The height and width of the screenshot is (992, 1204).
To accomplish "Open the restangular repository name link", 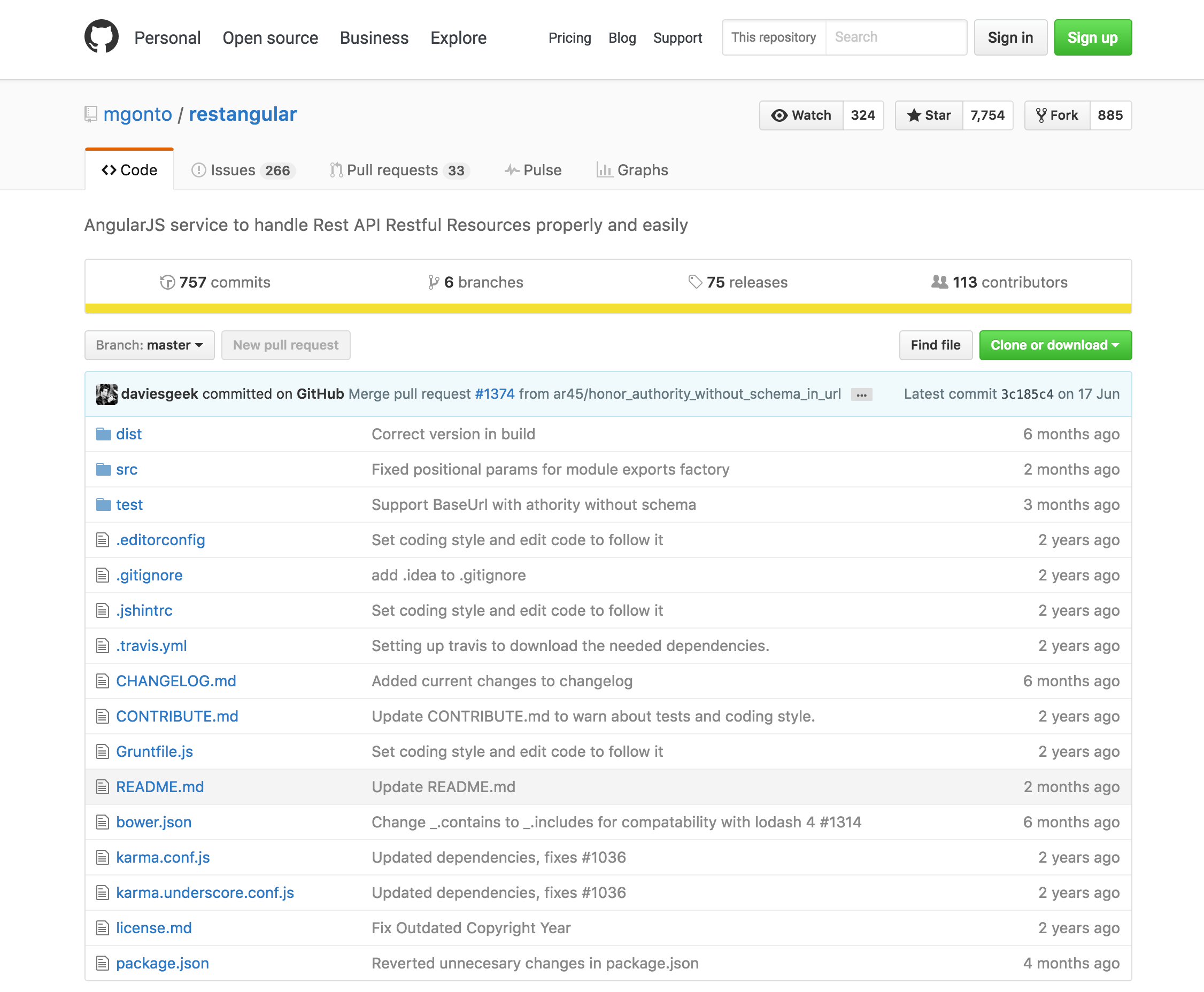I will click(243, 114).
